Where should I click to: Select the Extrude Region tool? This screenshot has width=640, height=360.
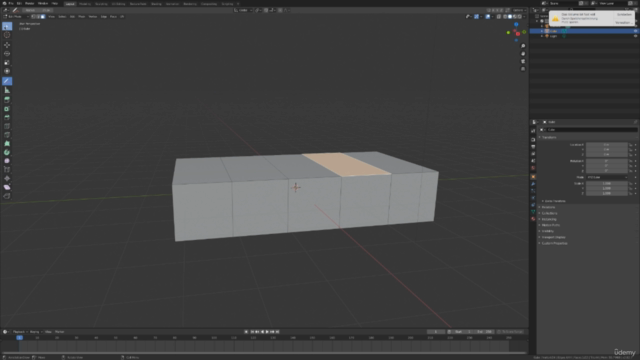[7, 100]
